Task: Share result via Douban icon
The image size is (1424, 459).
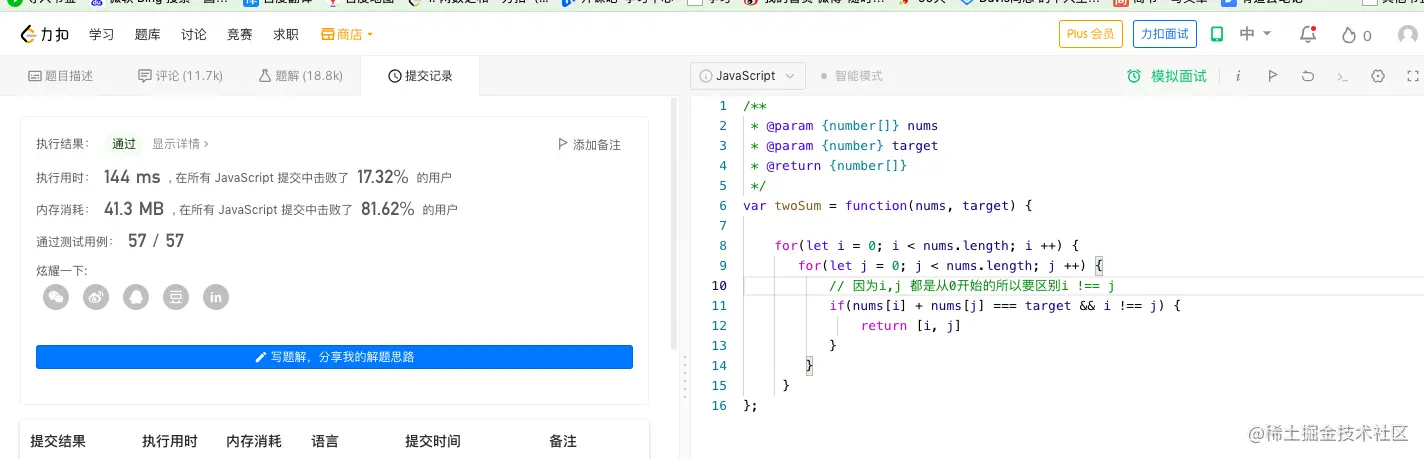Action: 176,297
